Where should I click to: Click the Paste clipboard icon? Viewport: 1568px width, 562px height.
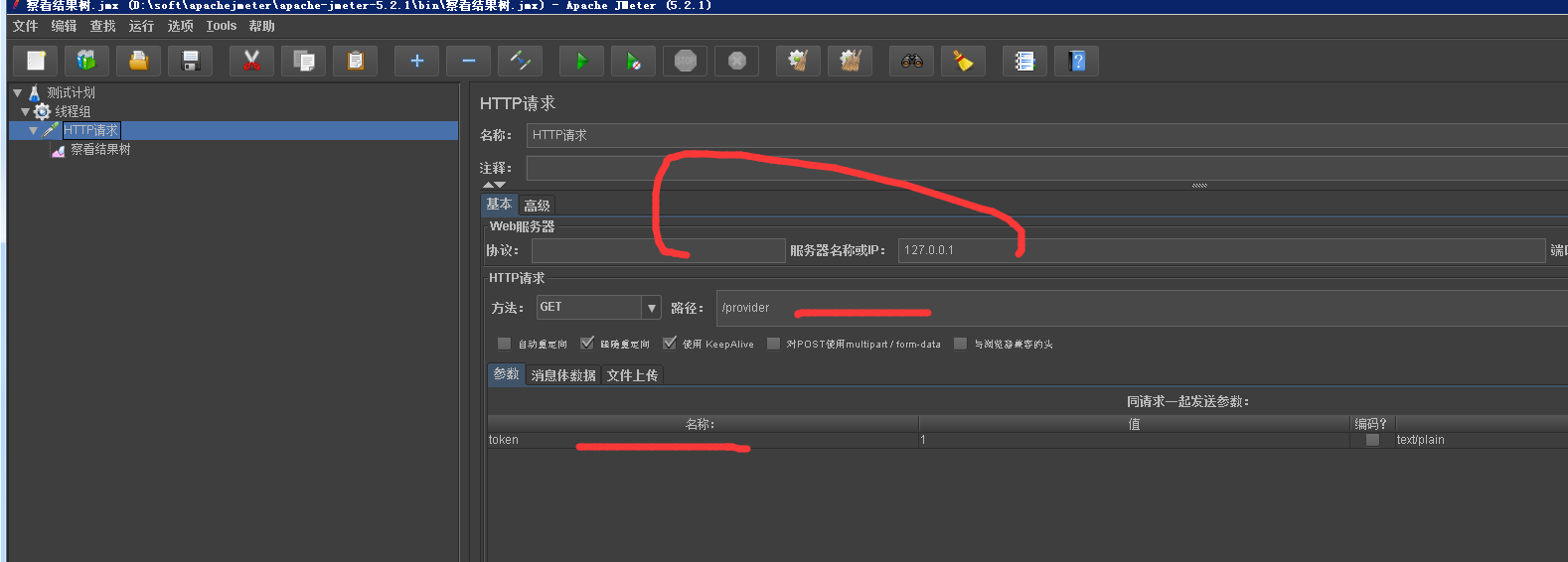356,61
